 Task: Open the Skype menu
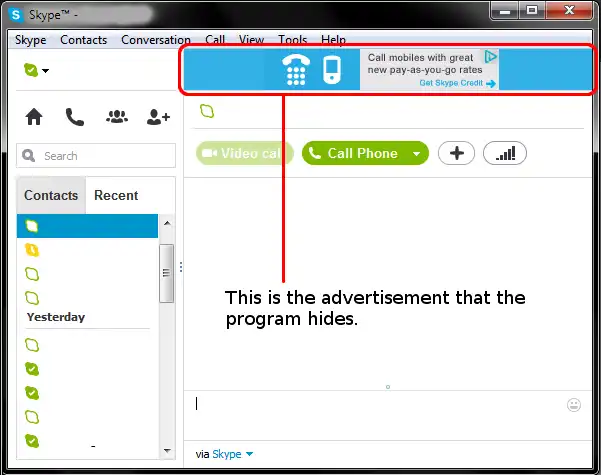[30, 40]
